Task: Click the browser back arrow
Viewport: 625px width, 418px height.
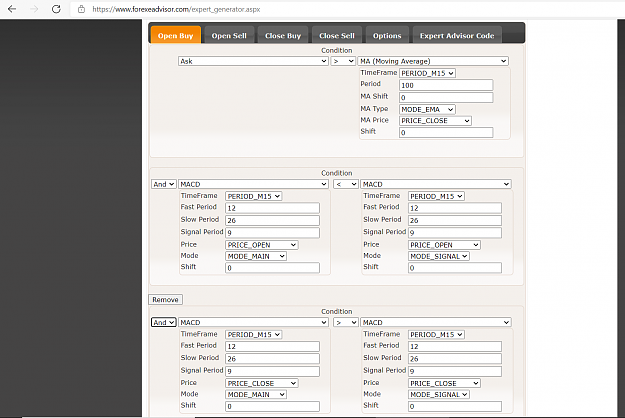Action: point(12,9)
